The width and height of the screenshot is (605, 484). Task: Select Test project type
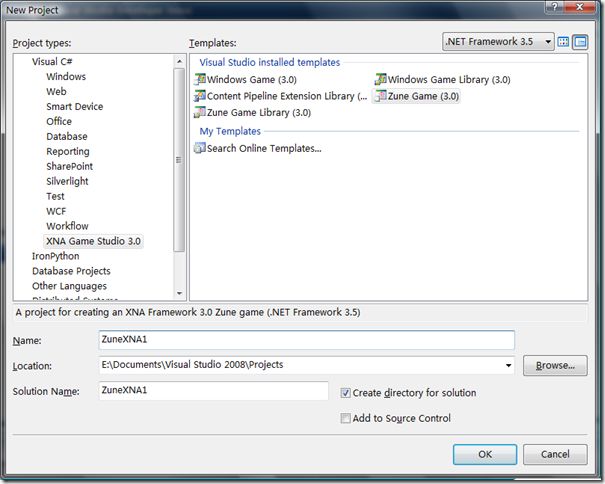pos(55,196)
